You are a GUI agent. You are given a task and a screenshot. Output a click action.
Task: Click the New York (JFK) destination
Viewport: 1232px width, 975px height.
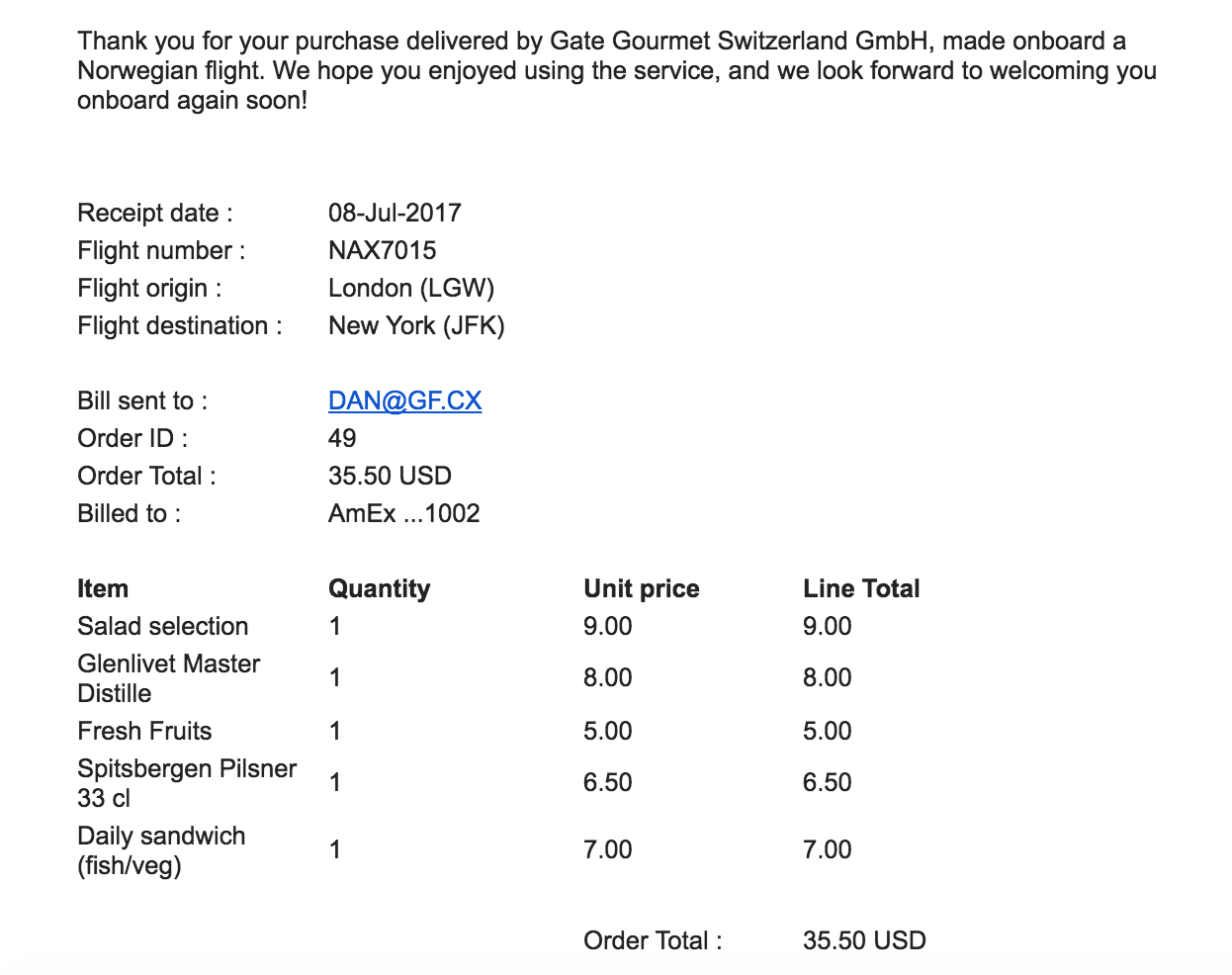coord(416,325)
